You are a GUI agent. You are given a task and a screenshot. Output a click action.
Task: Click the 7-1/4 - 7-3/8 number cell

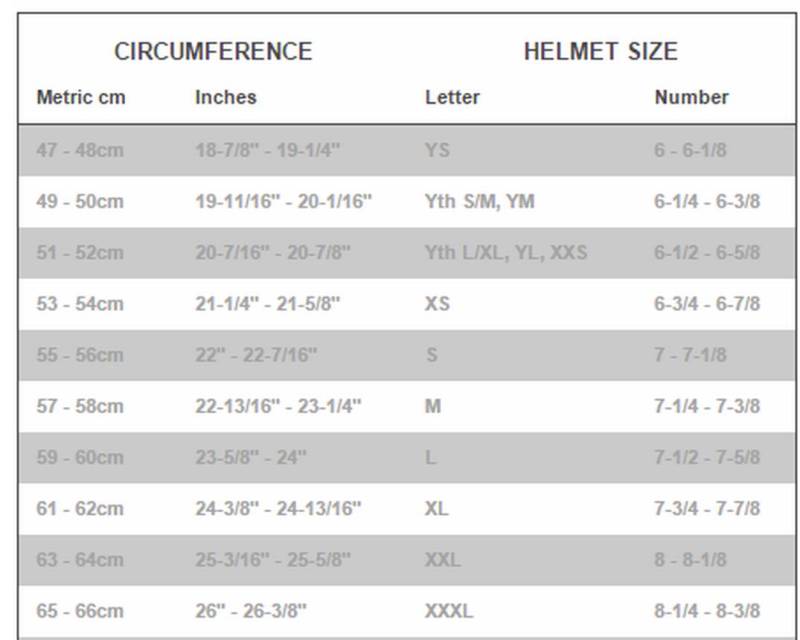707,406
